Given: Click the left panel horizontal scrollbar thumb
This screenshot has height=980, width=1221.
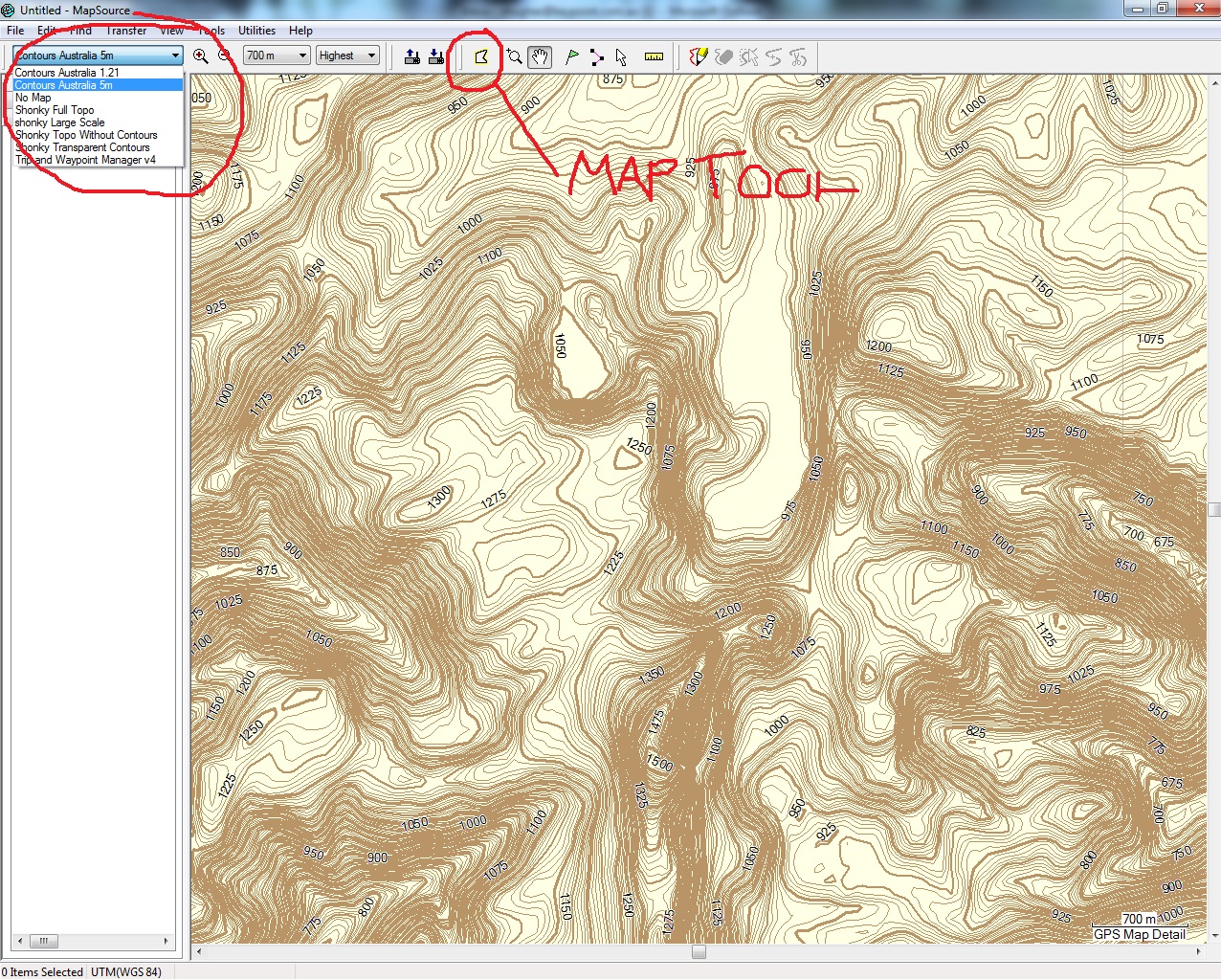Looking at the screenshot, I should (43, 941).
